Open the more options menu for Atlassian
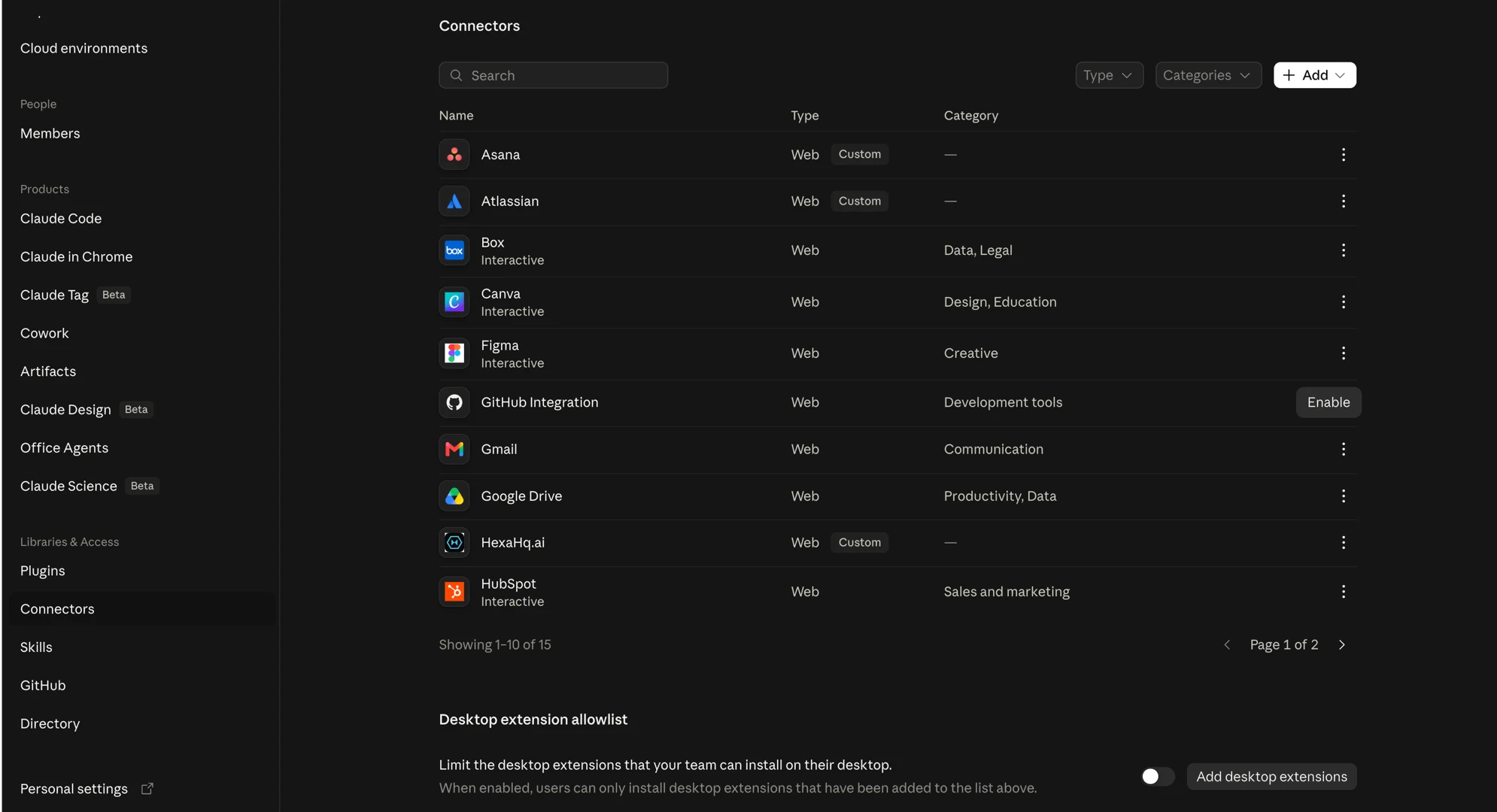 pyautogui.click(x=1343, y=201)
